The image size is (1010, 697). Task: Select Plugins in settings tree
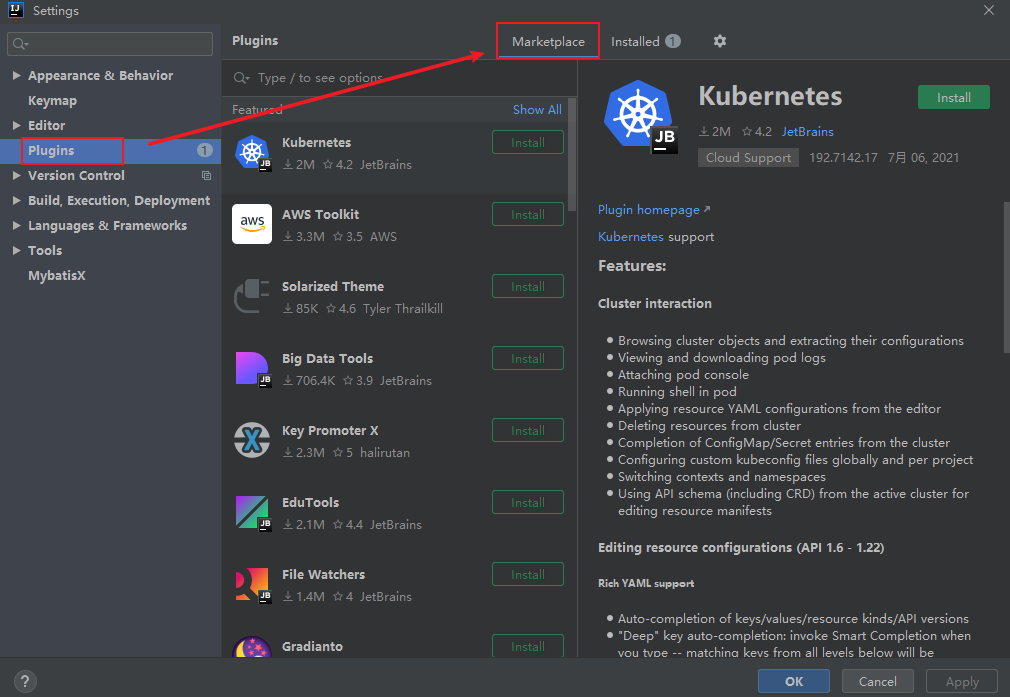(51, 150)
